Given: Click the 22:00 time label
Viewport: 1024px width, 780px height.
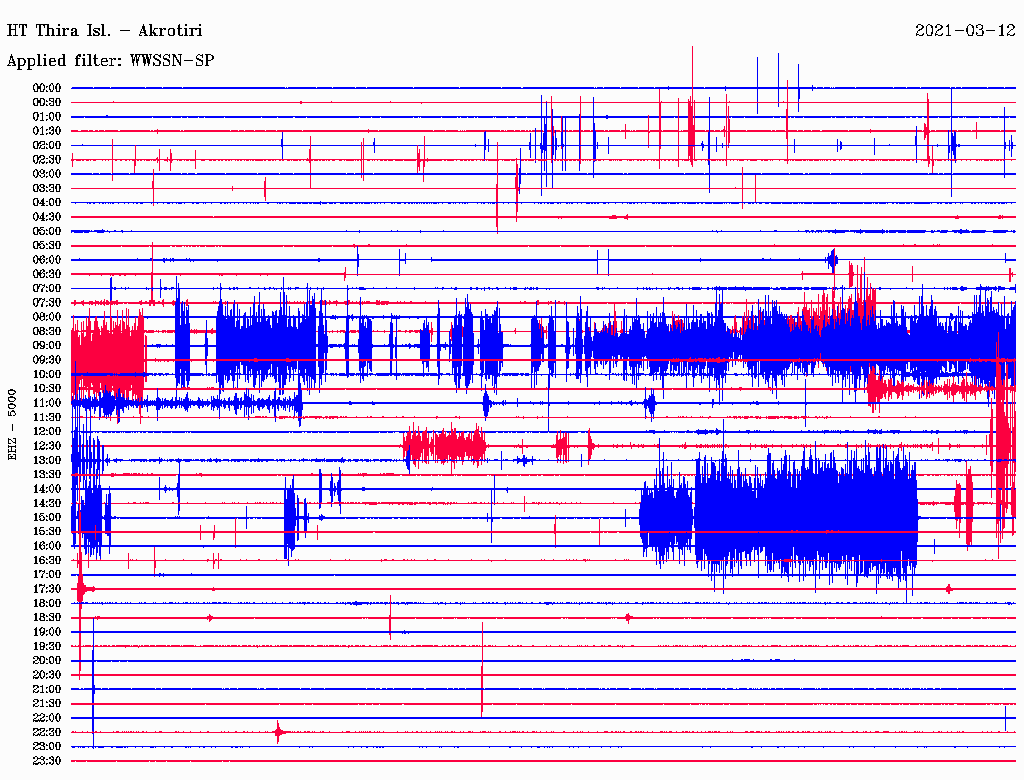Looking at the screenshot, I should click(x=47, y=718).
